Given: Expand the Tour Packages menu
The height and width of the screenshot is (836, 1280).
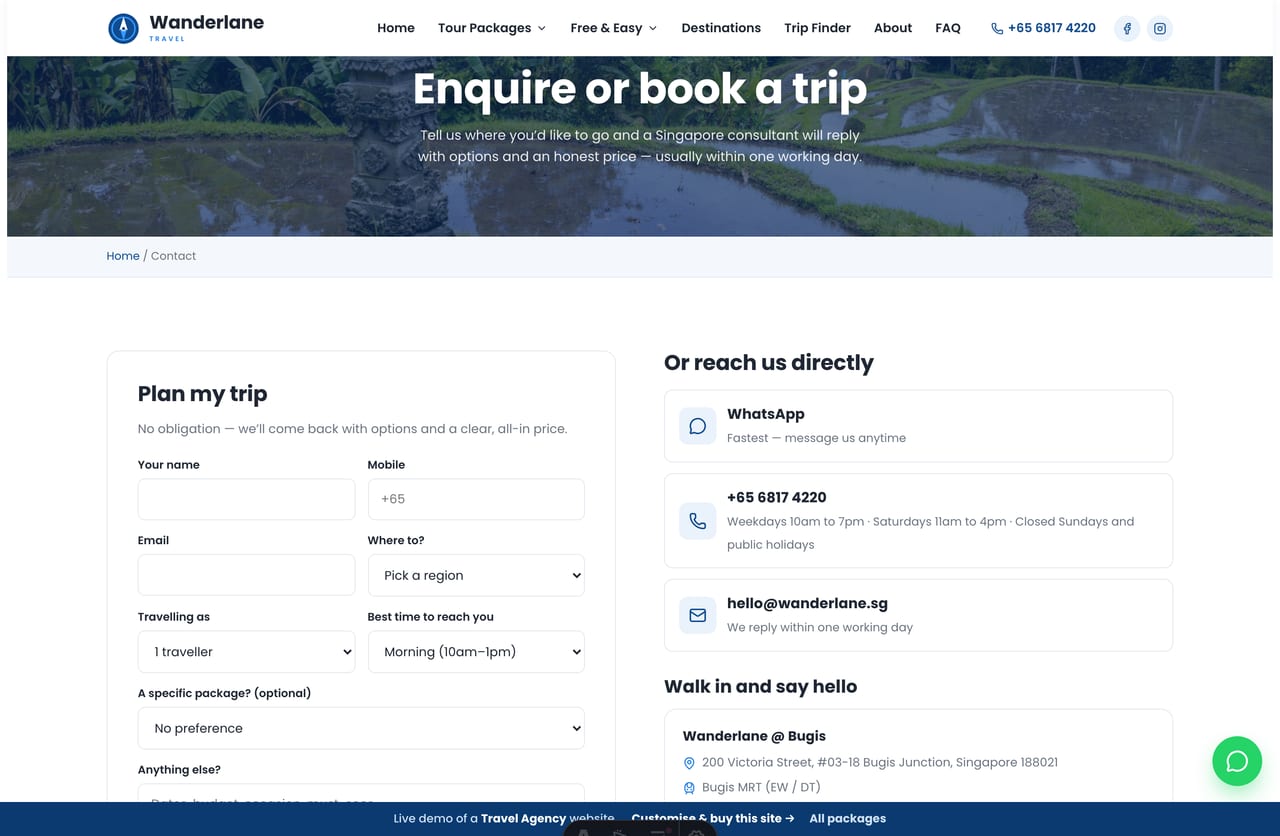Looking at the screenshot, I should coord(492,28).
